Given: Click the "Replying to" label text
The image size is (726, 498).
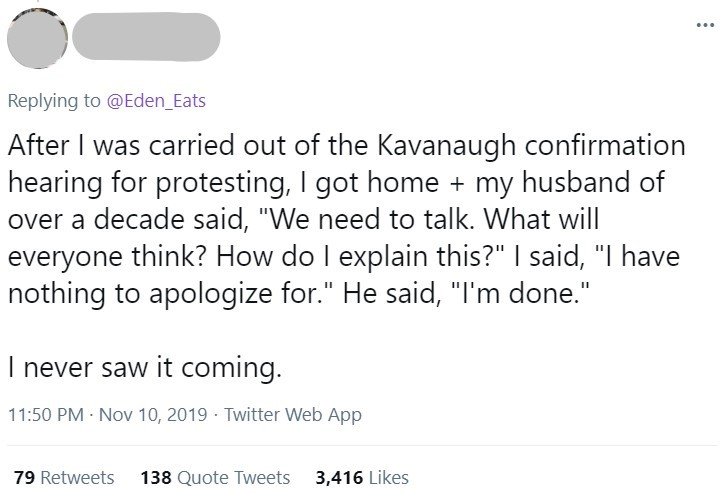Looking at the screenshot, I should [x=54, y=100].
